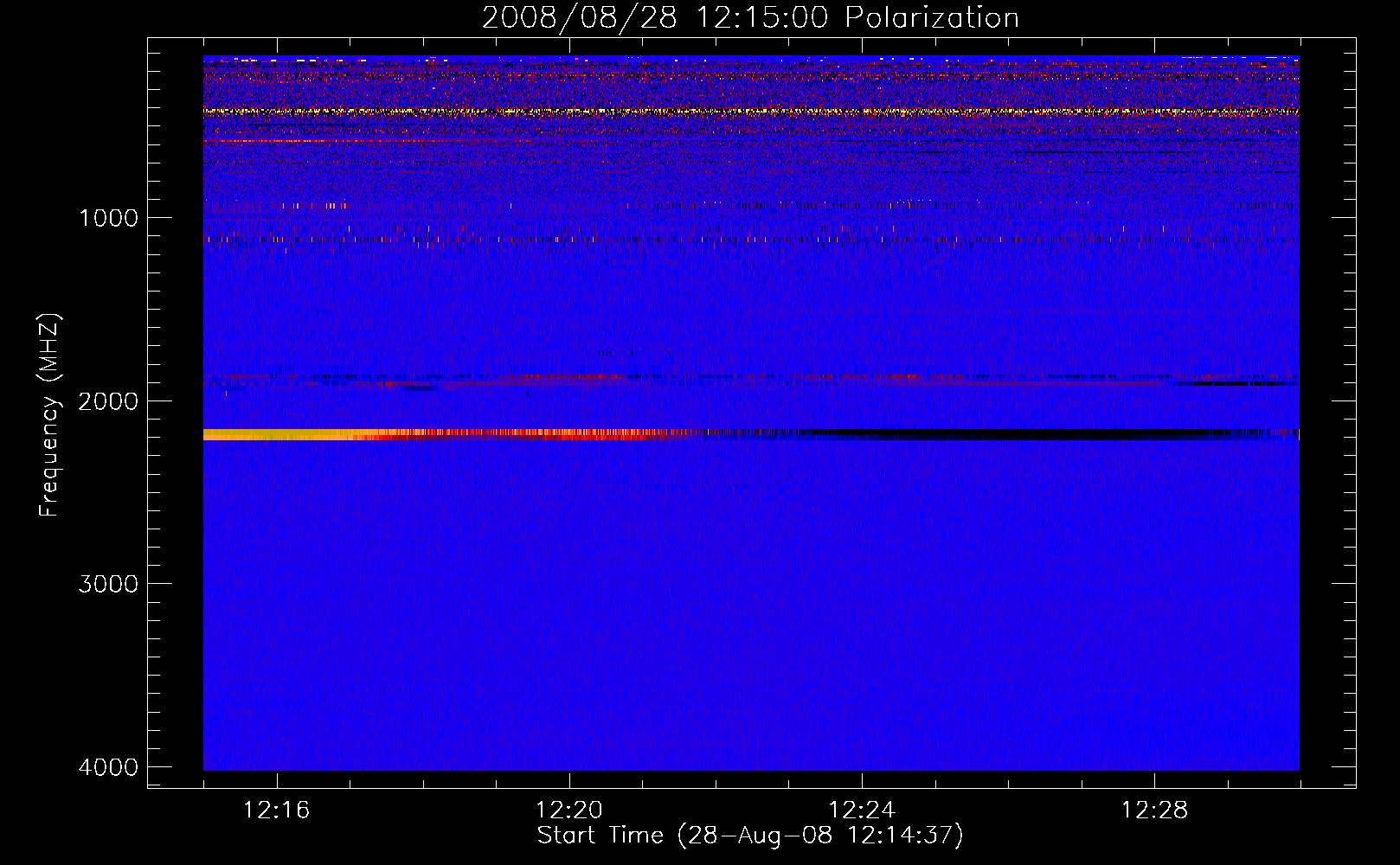The image size is (1400, 865).
Task: Click the 2000 frequency tick label
Action: [x=108, y=401]
